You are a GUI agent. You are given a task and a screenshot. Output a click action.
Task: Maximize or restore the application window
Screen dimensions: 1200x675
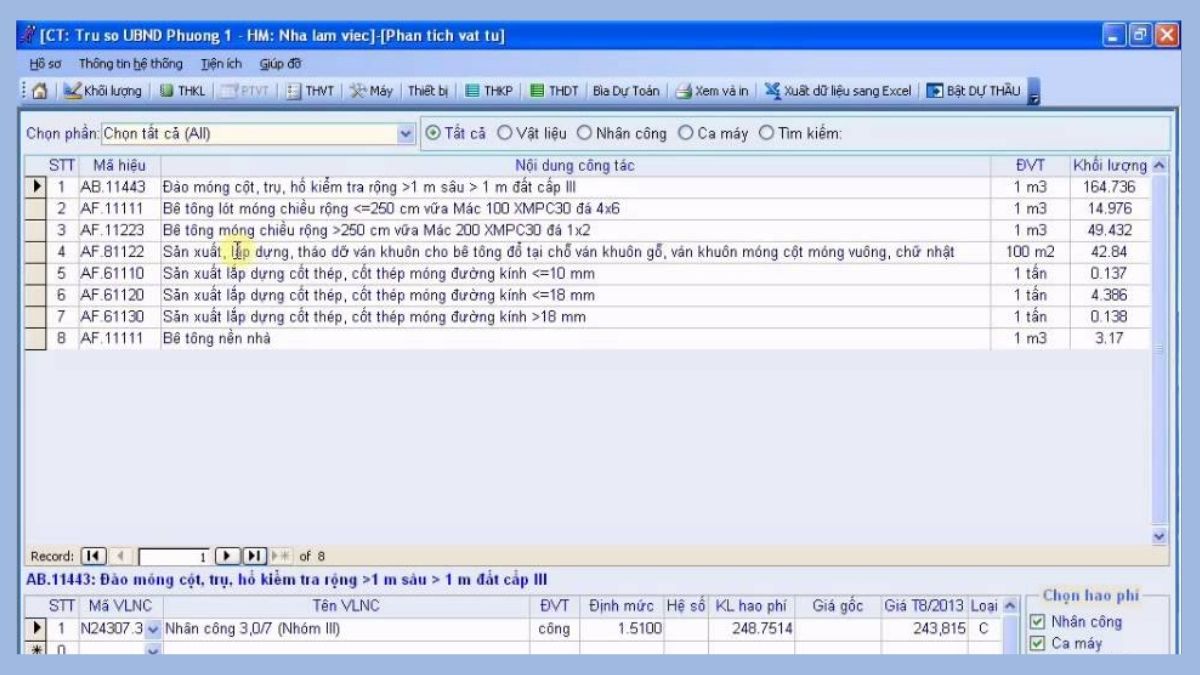pos(1142,36)
